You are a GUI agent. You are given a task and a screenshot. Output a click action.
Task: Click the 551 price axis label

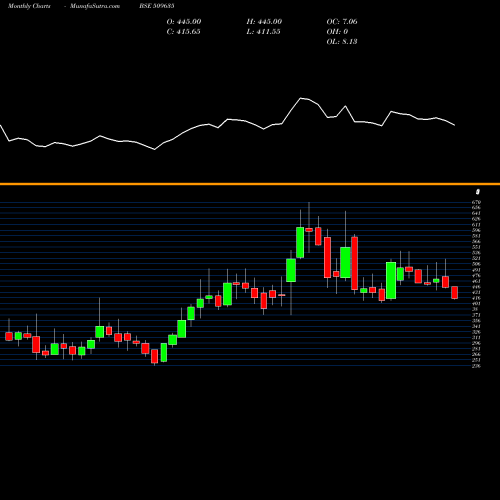click(476, 247)
